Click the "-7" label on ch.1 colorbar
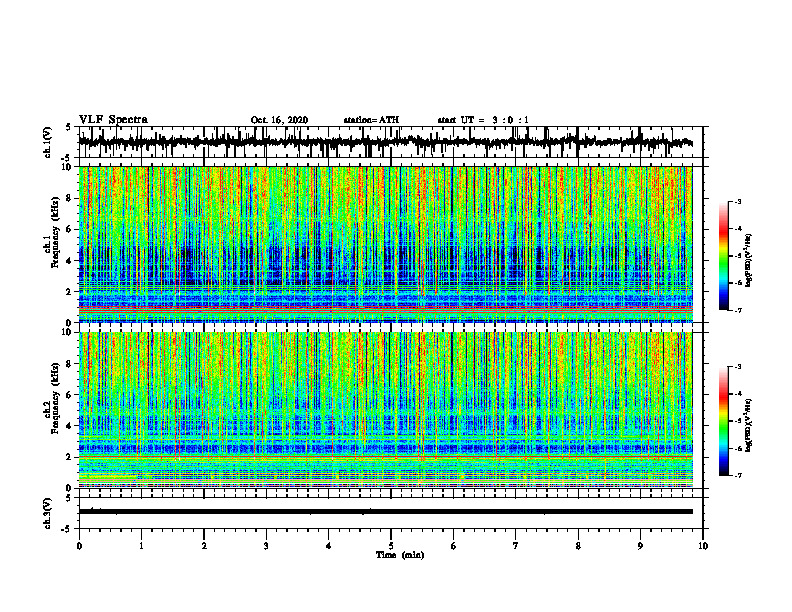Image resolution: width=792 pixels, height=612 pixels. [x=738, y=310]
